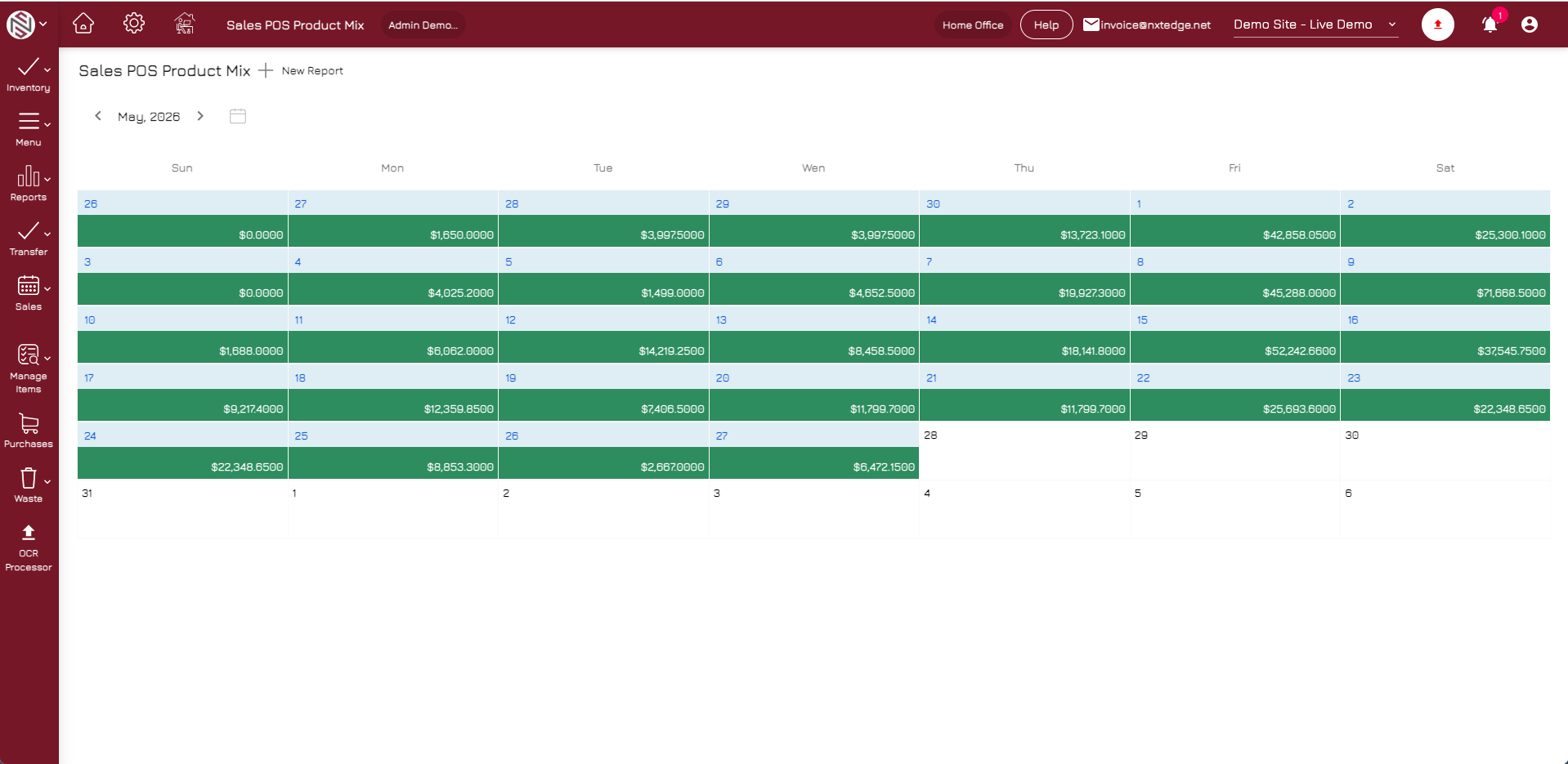Select the $52,242.6600 entry on May 15

(x=1234, y=346)
